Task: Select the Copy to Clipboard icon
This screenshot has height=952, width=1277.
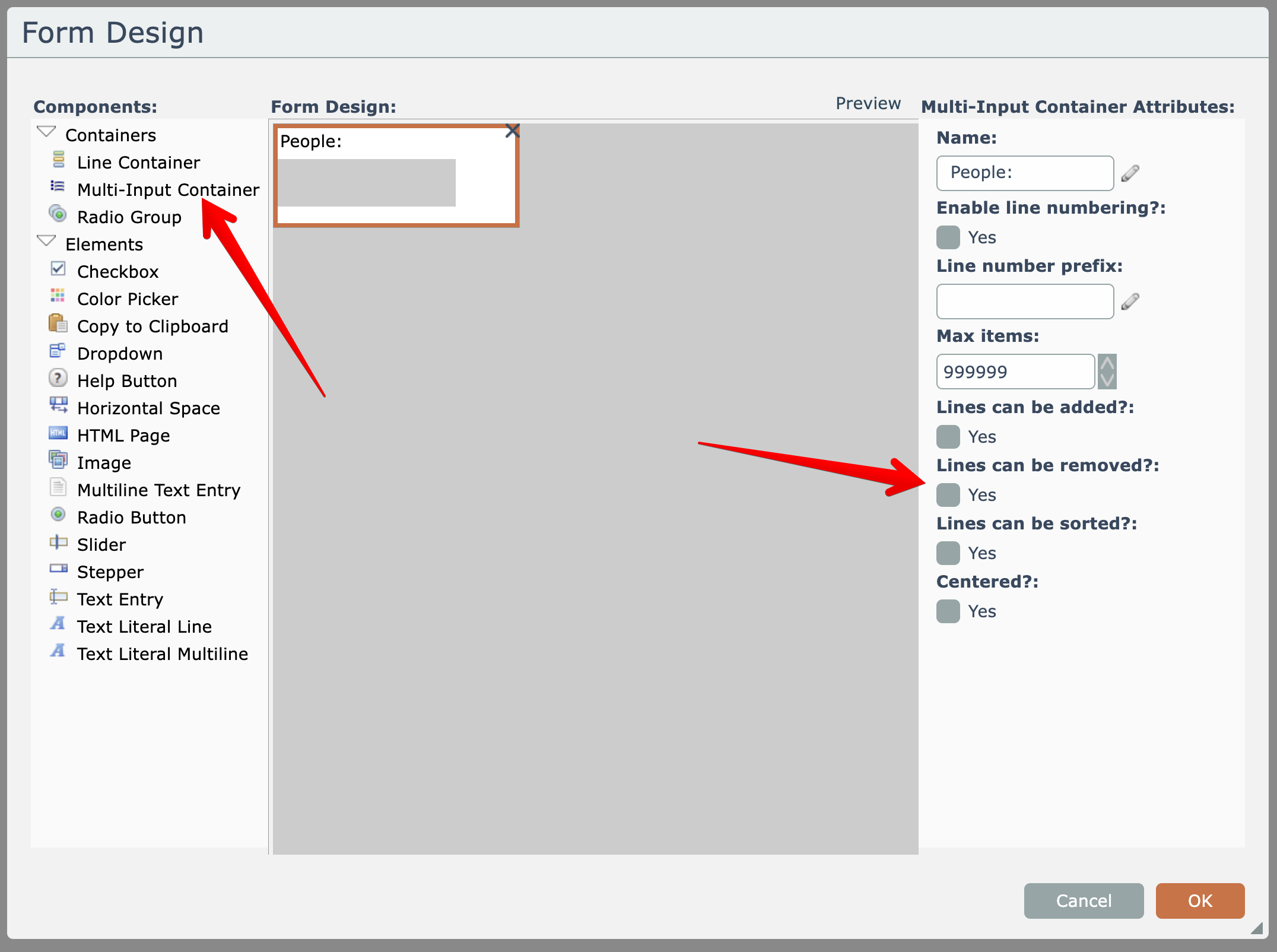Action: pyautogui.click(x=58, y=323)
